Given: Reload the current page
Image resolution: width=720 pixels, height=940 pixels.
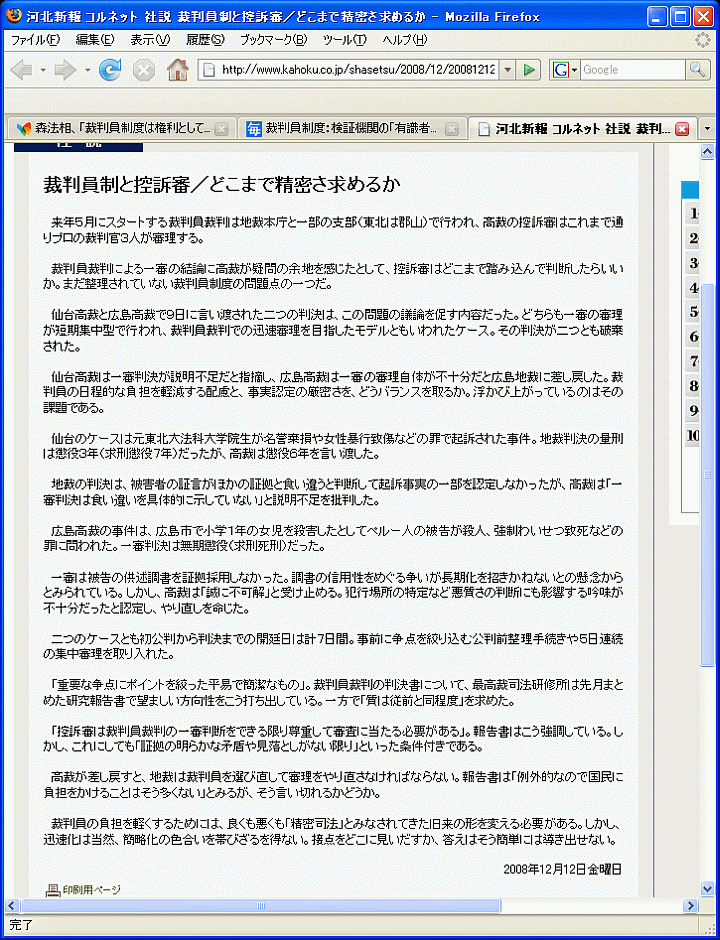Looking at the screenshot, I should click(x=110, y=70).
